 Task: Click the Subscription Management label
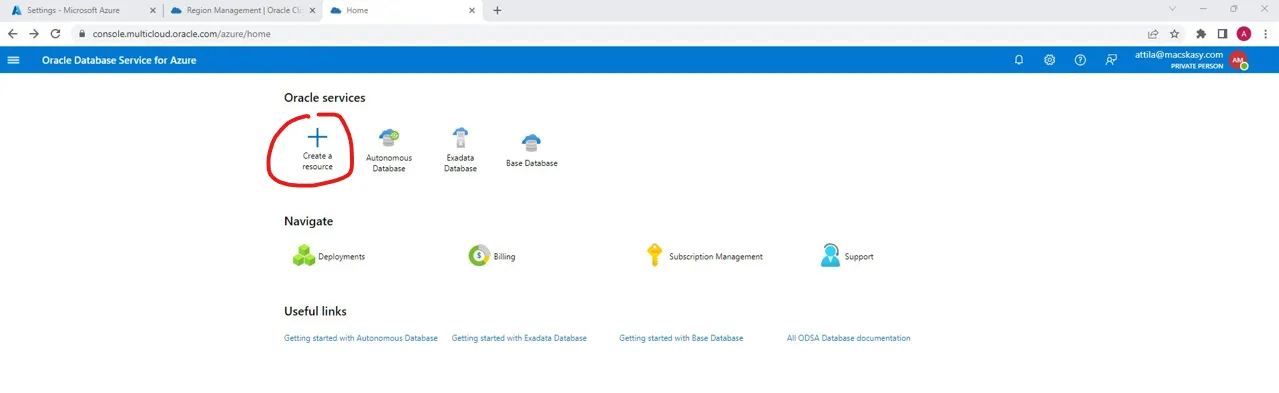click(716, 257)
